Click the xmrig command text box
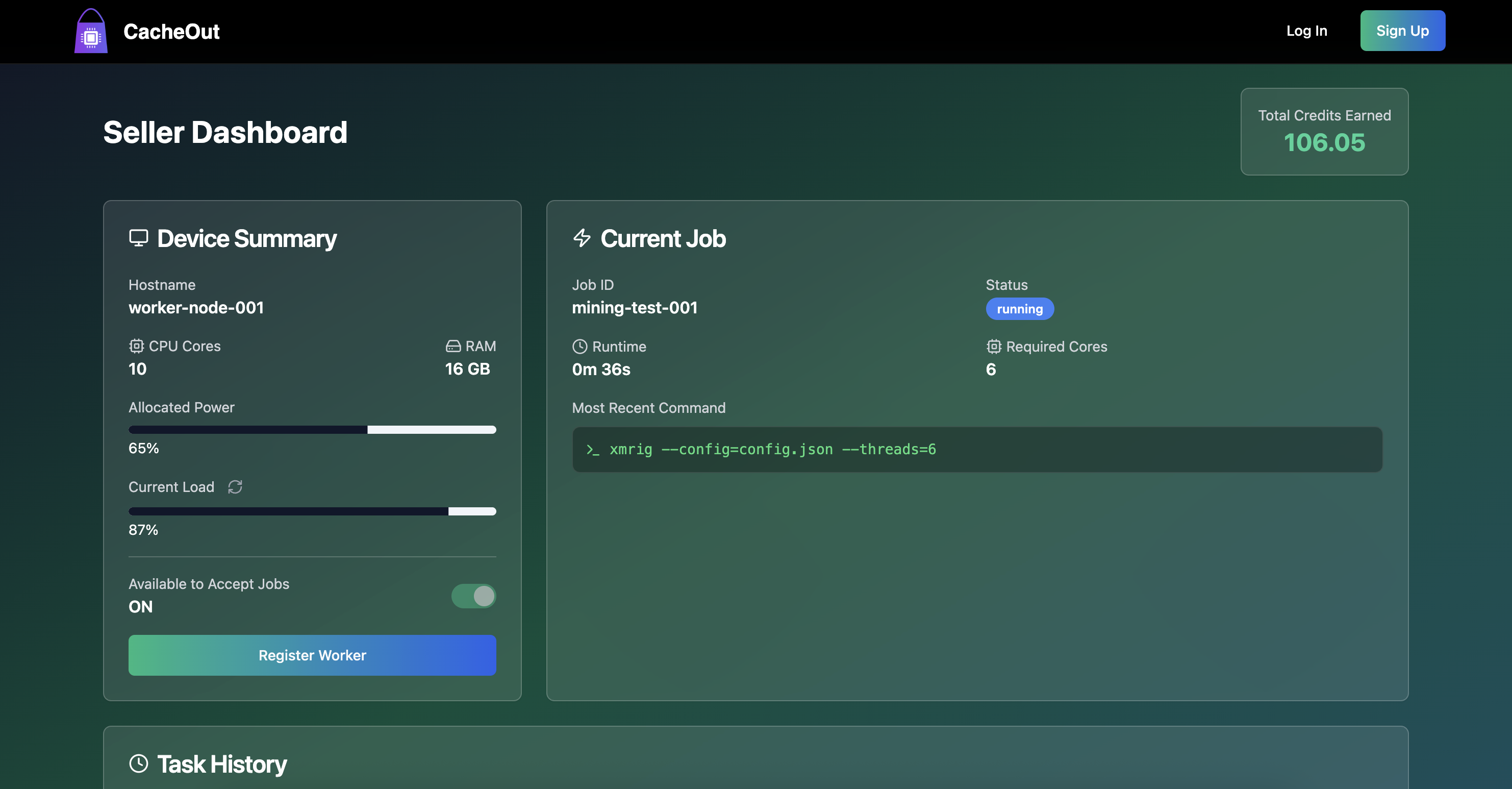1512x789 pixels. click(x=977, y=450)
